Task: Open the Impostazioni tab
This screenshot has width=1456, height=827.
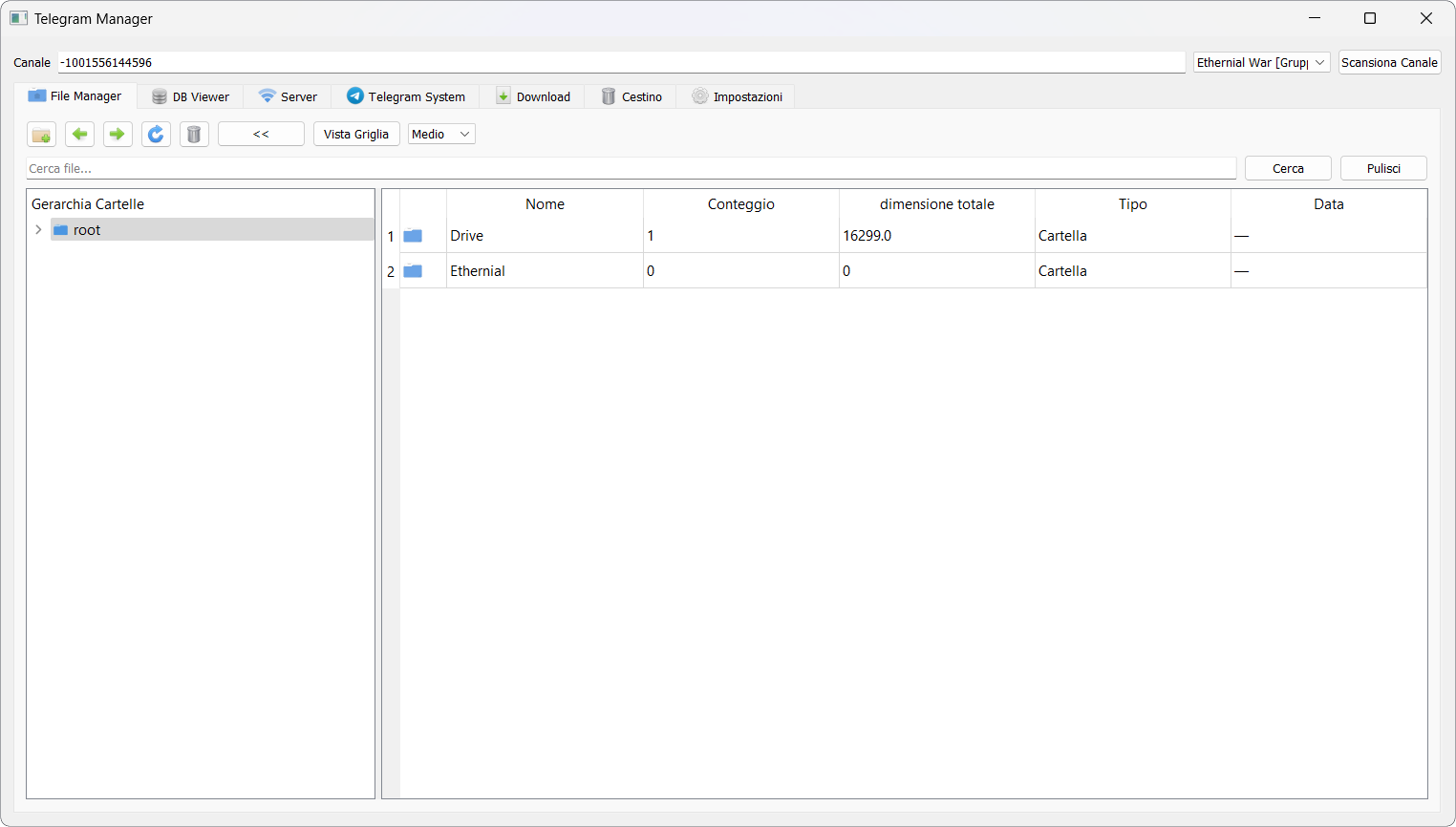Action: (737, 96)
